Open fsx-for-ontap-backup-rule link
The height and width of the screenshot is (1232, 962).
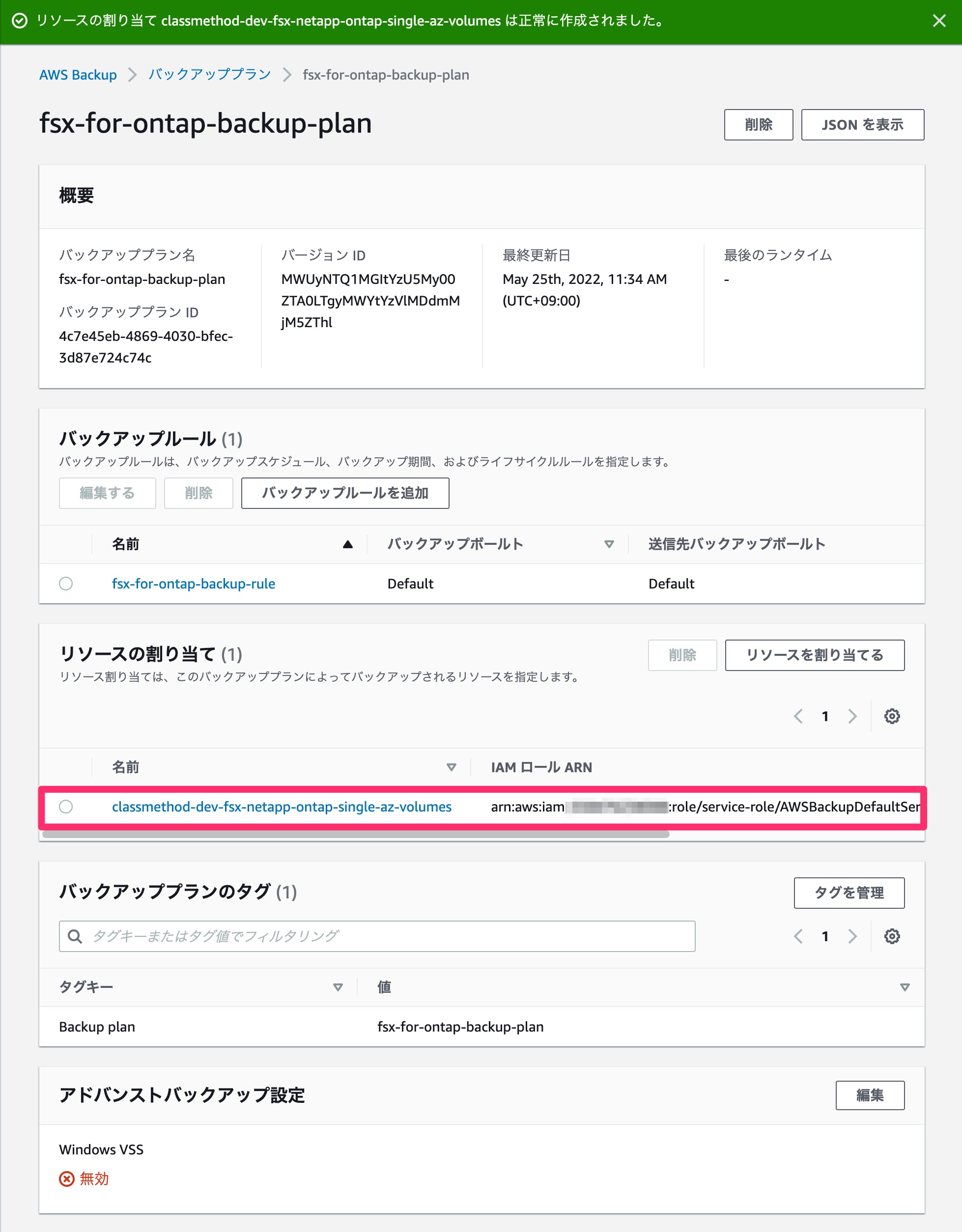[x=194, y=583]
